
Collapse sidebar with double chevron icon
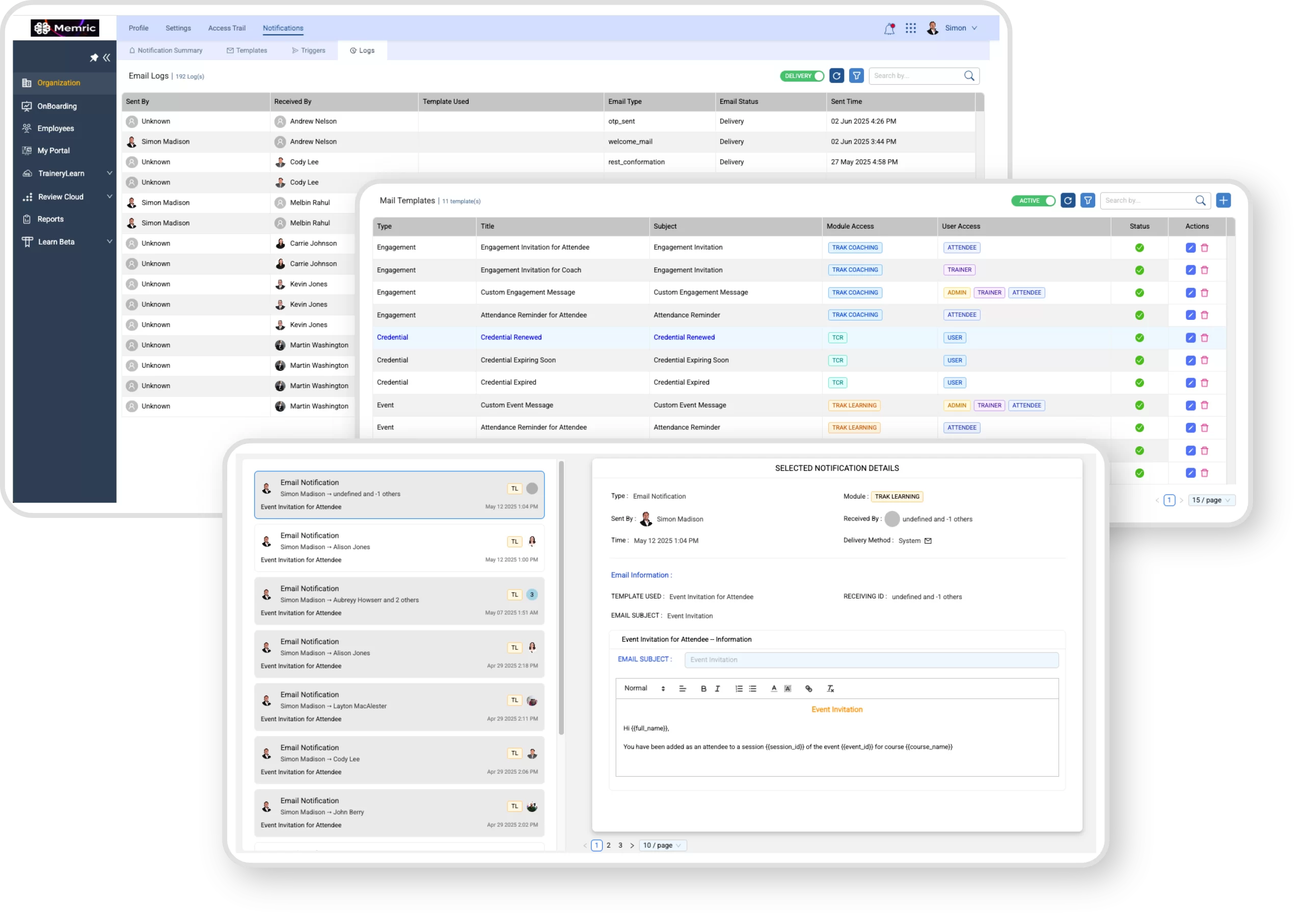pyautogui.click(x=107, y=58)
